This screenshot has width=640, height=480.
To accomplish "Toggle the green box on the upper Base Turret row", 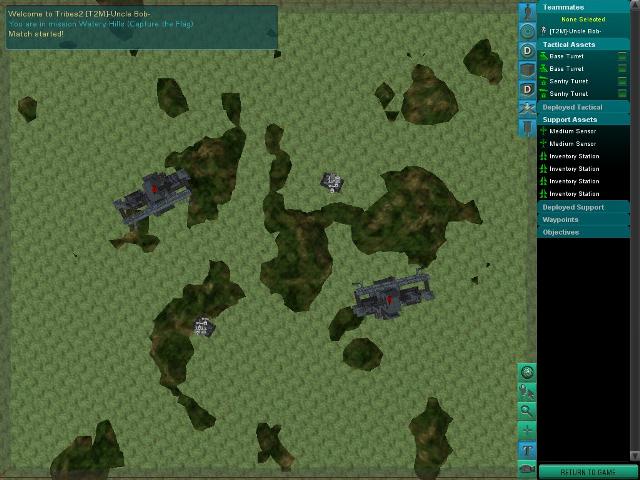I will click(622, 56).
